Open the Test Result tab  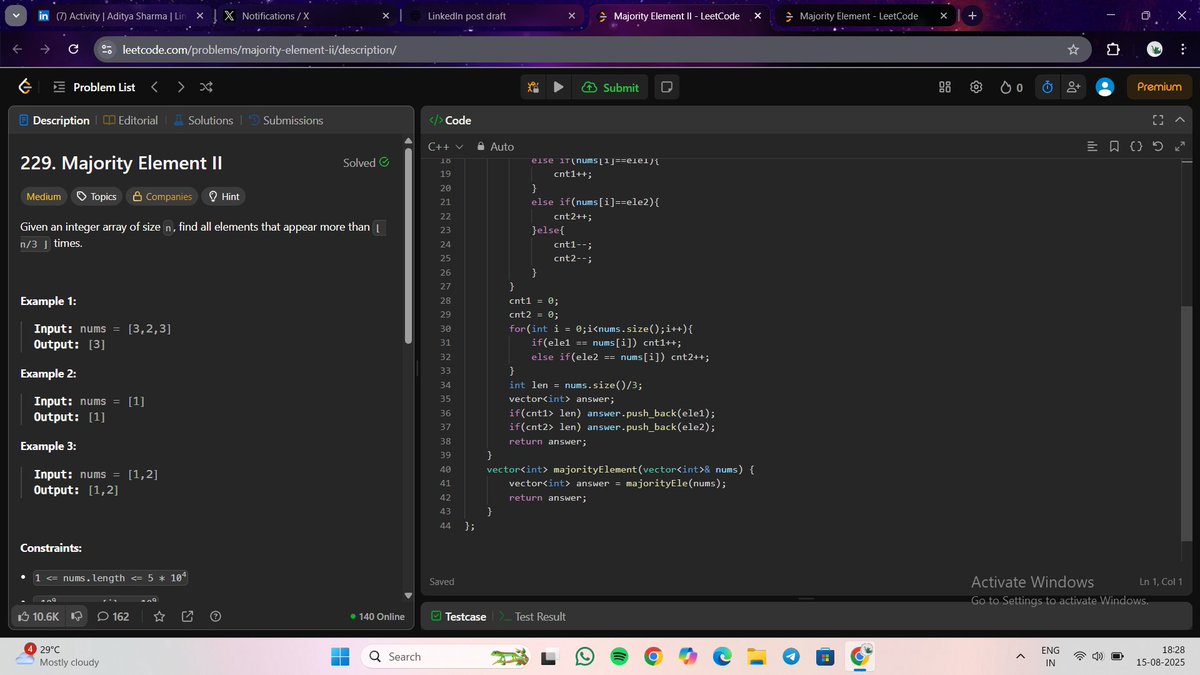click(x=532, y=616)
